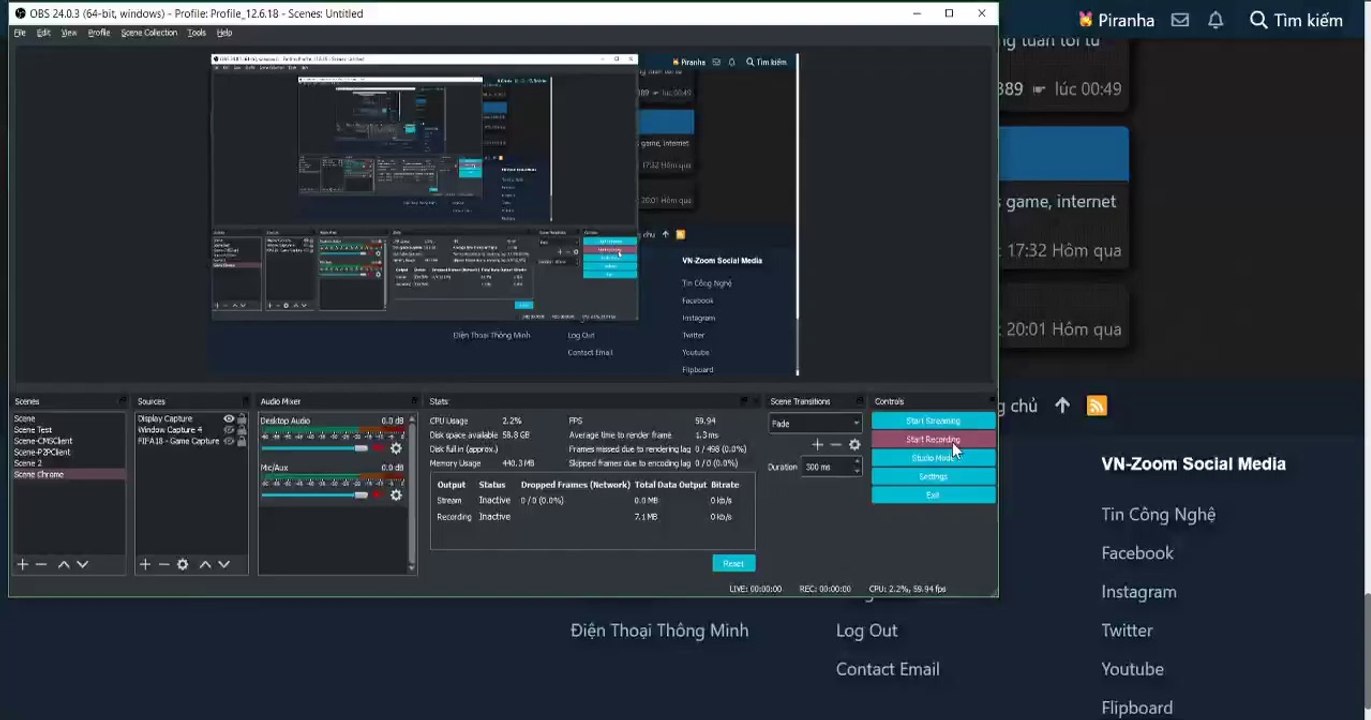Click the Start Streaming button
This screenshot has width=1371, height=720.
[934, 421]
